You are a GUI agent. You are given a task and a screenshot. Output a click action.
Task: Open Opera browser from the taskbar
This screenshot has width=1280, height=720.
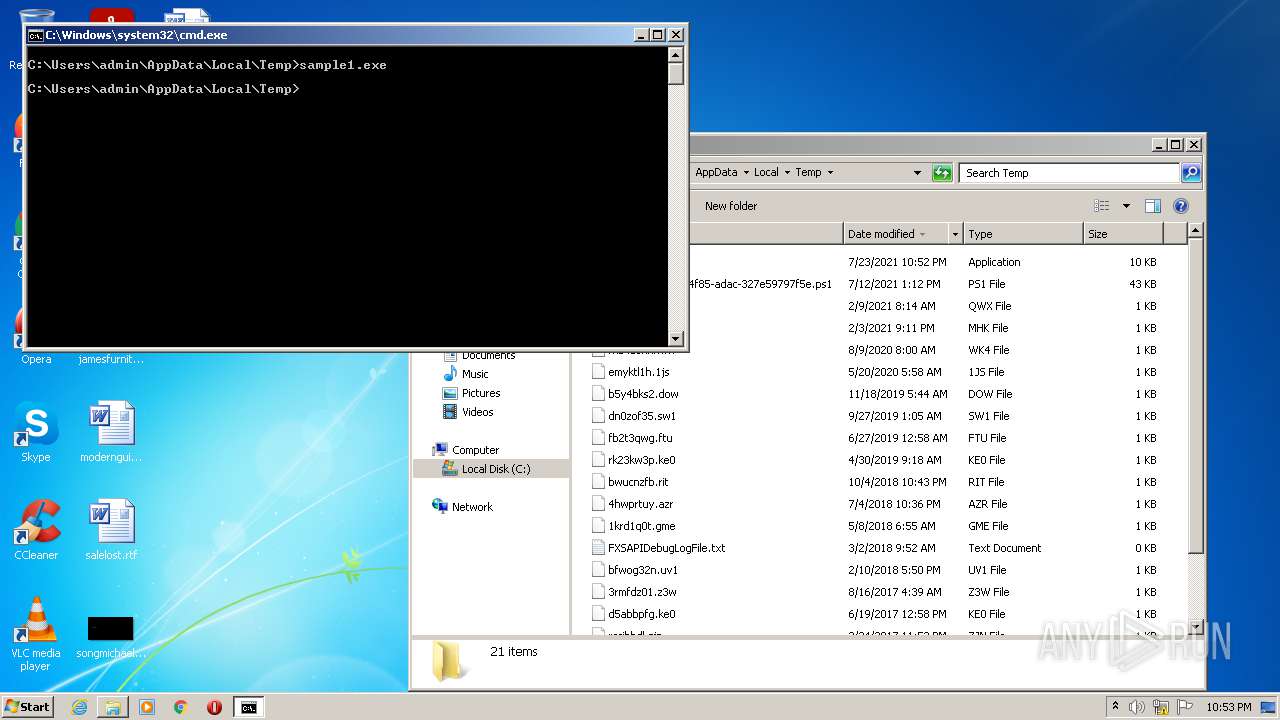(x=214, y=707)
